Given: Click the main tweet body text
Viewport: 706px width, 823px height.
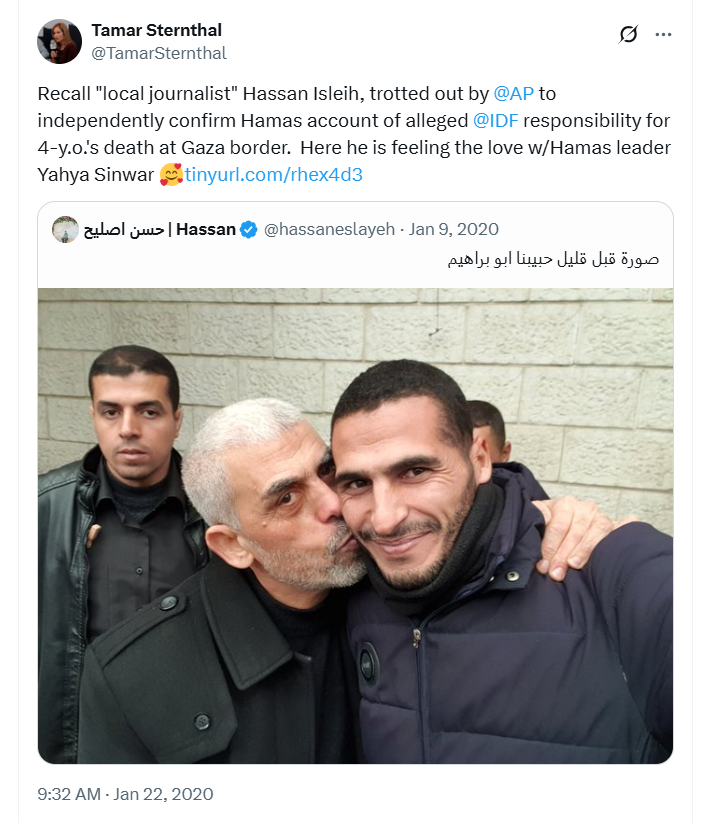Looking at the screenshot, I should [x=354, y=134].
